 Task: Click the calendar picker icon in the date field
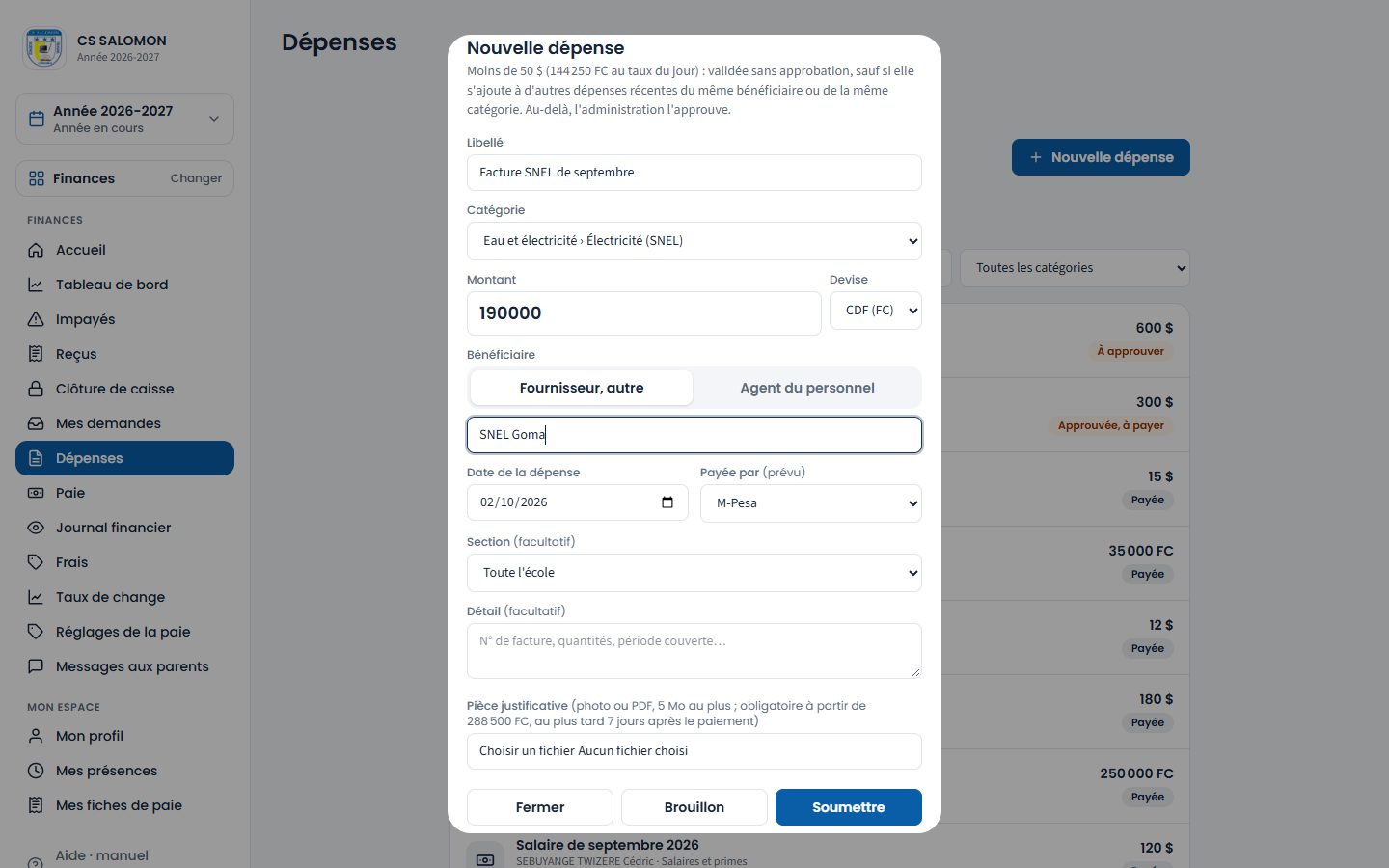click(667, 502)
